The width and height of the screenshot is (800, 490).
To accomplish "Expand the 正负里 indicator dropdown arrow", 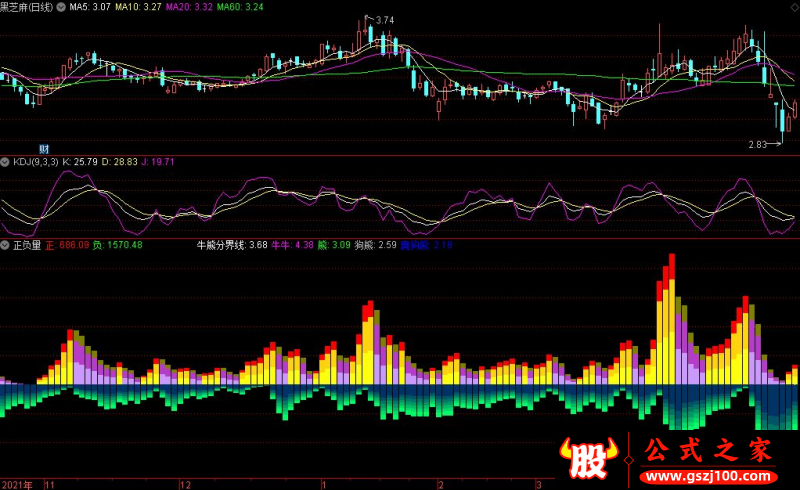I will [5, 245].
